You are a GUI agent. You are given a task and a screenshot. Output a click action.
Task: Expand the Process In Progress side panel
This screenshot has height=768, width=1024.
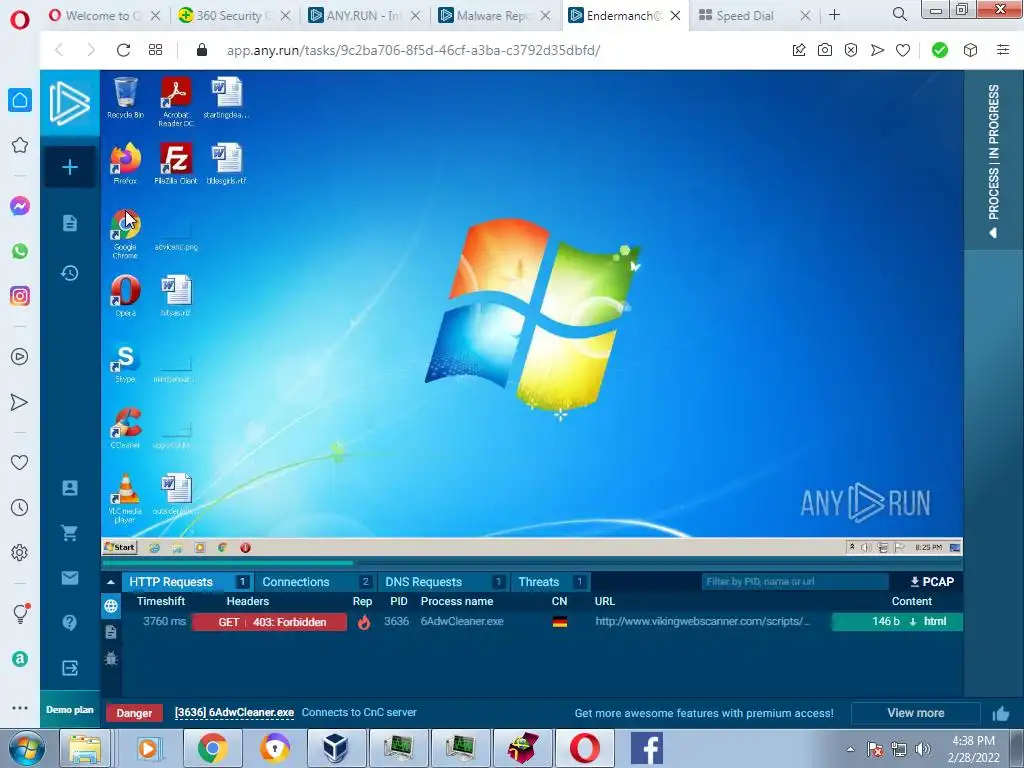click(x=993, y=161)
